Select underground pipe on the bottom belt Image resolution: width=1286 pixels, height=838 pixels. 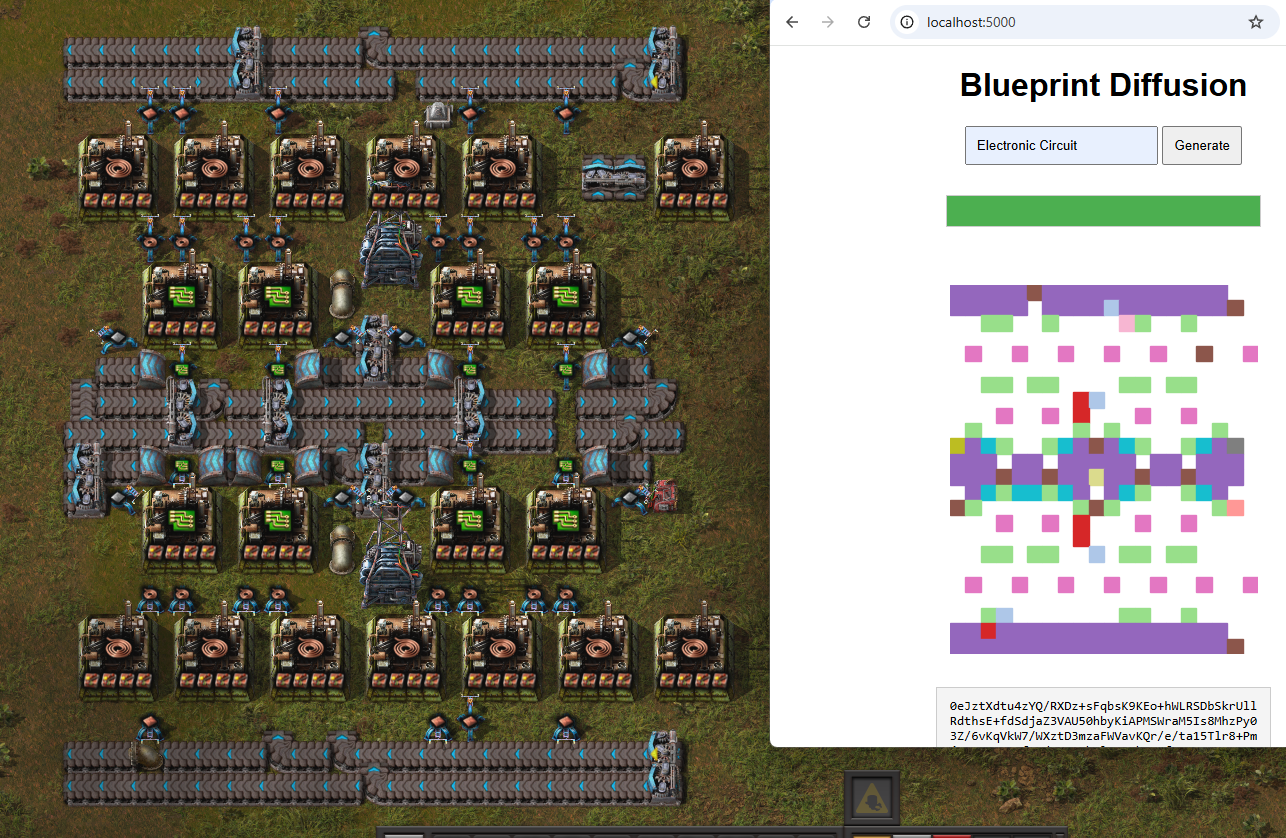pos(147,754)
